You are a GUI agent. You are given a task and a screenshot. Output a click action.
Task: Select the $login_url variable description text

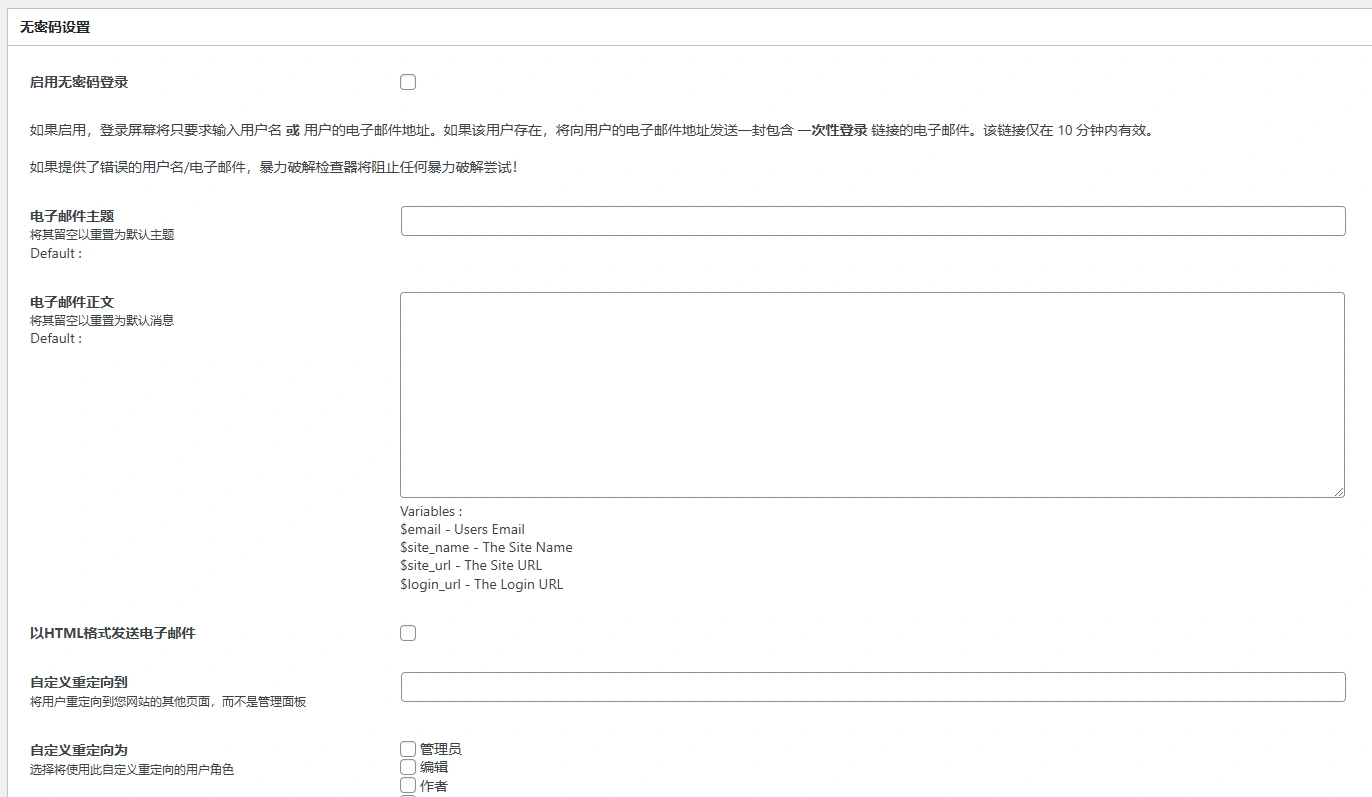[x=480, y=584]
